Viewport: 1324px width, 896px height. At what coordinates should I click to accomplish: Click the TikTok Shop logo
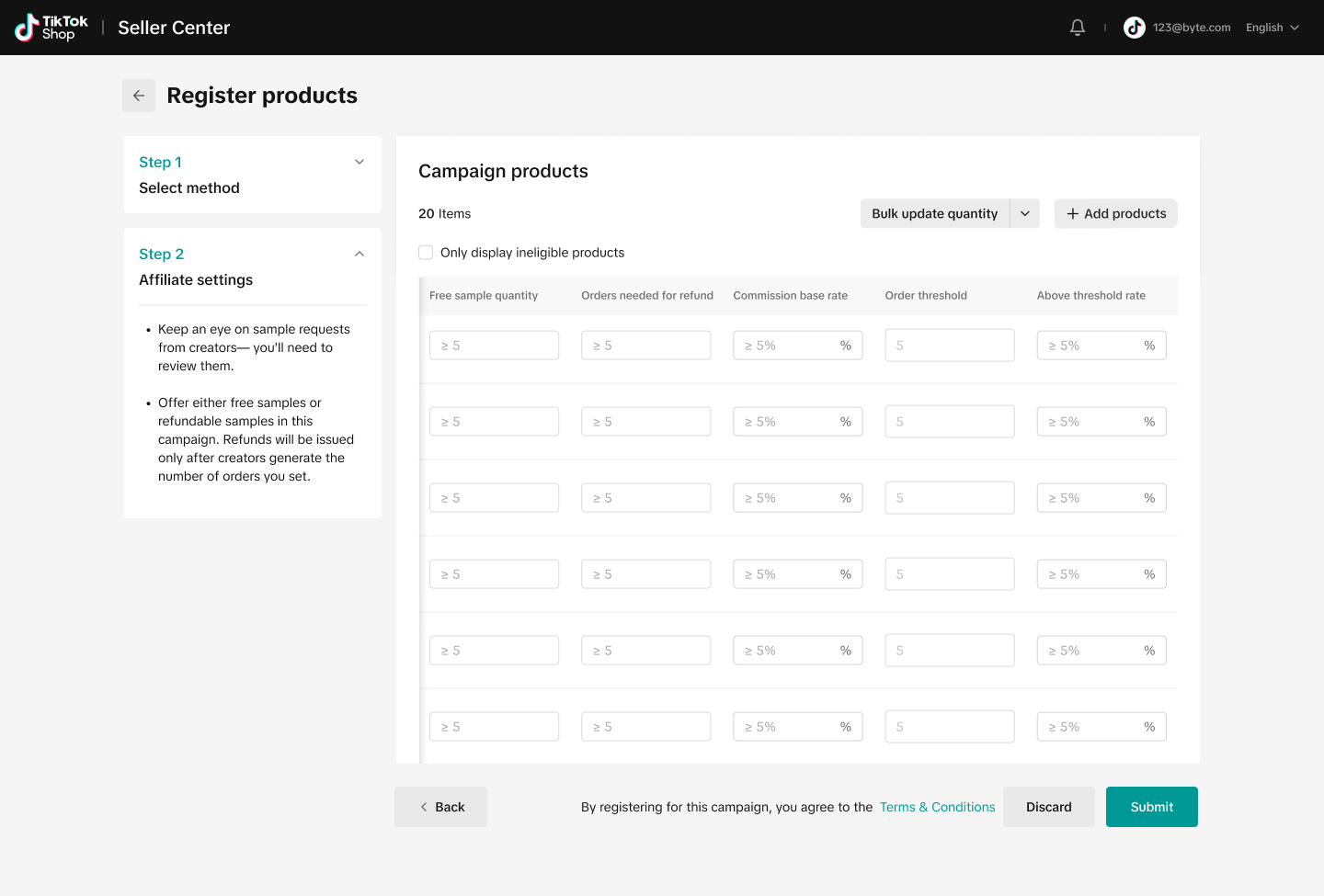point(51,28)
